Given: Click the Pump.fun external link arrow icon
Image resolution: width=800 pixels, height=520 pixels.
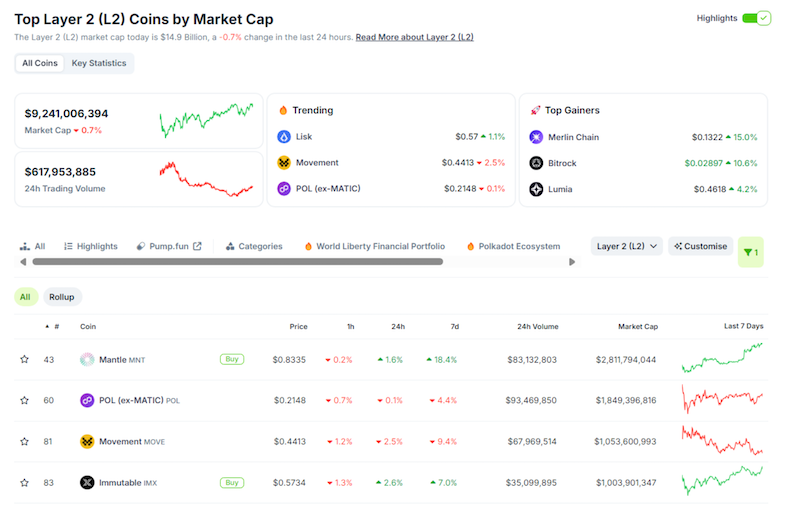Looking at the screenshot, I should coord(197,246).
